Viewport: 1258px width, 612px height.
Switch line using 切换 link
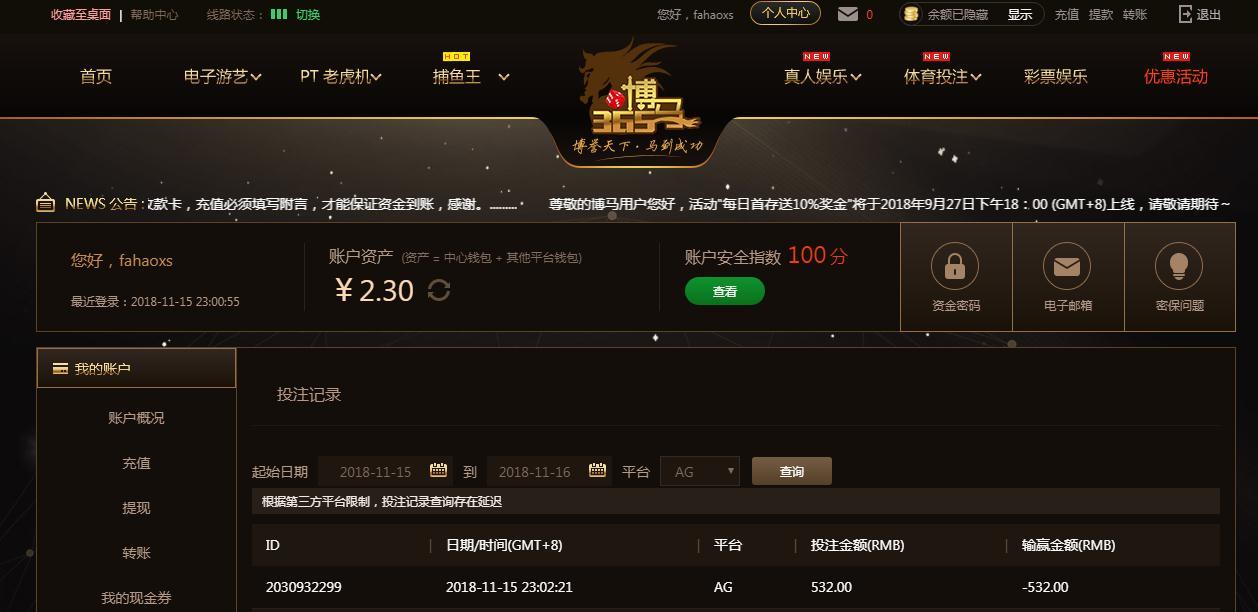308,15
